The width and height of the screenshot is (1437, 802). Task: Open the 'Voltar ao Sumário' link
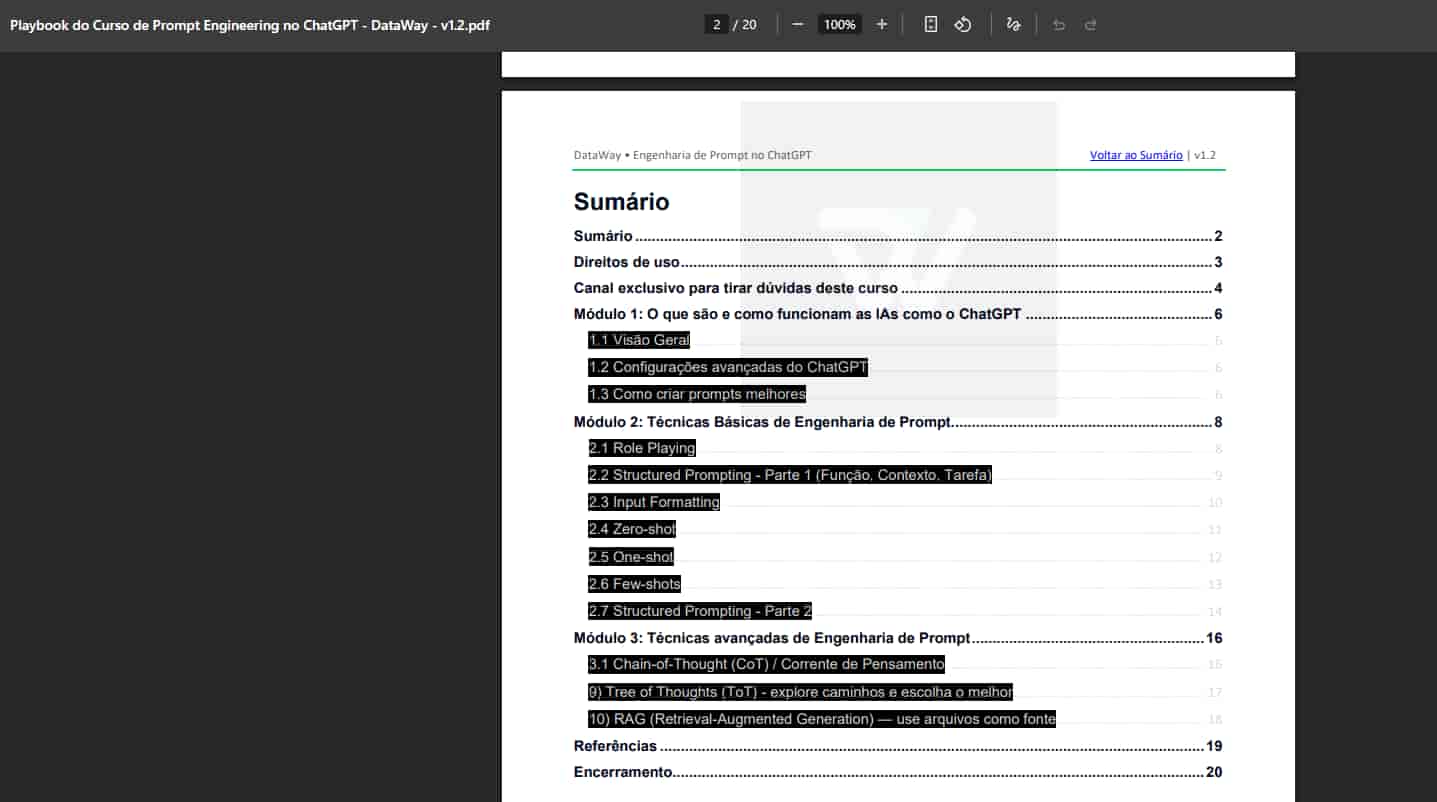point(1135,155)
